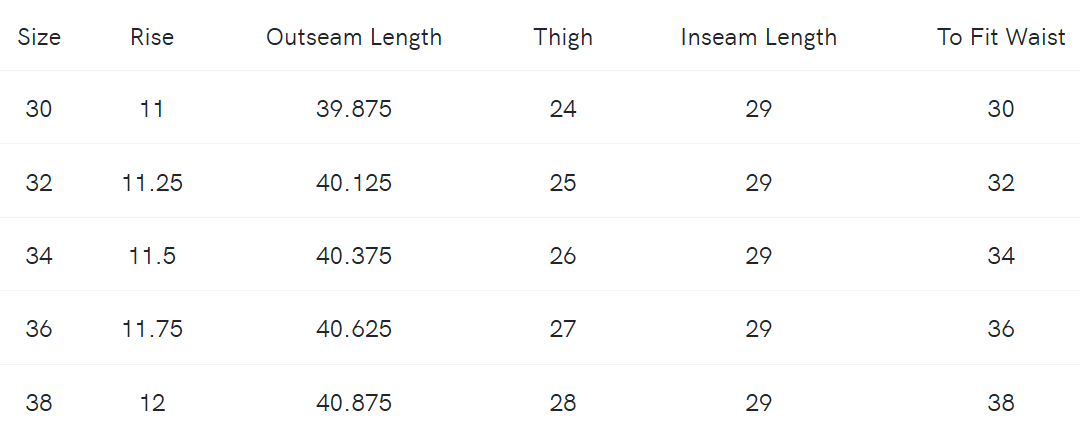The width and height of the screenshot is (1080, 435).
Task: Click the thigh value 28
Action: pos(563,403)
